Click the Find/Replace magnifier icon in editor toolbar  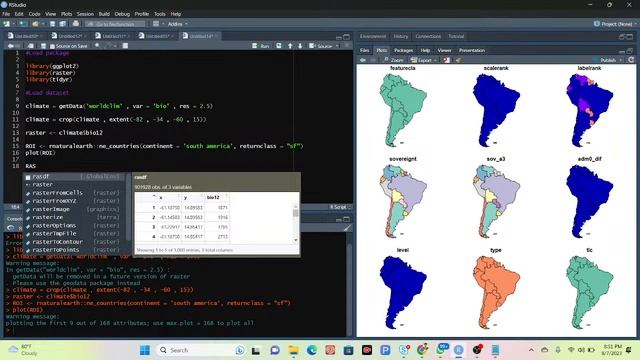(x=97, y=46)
